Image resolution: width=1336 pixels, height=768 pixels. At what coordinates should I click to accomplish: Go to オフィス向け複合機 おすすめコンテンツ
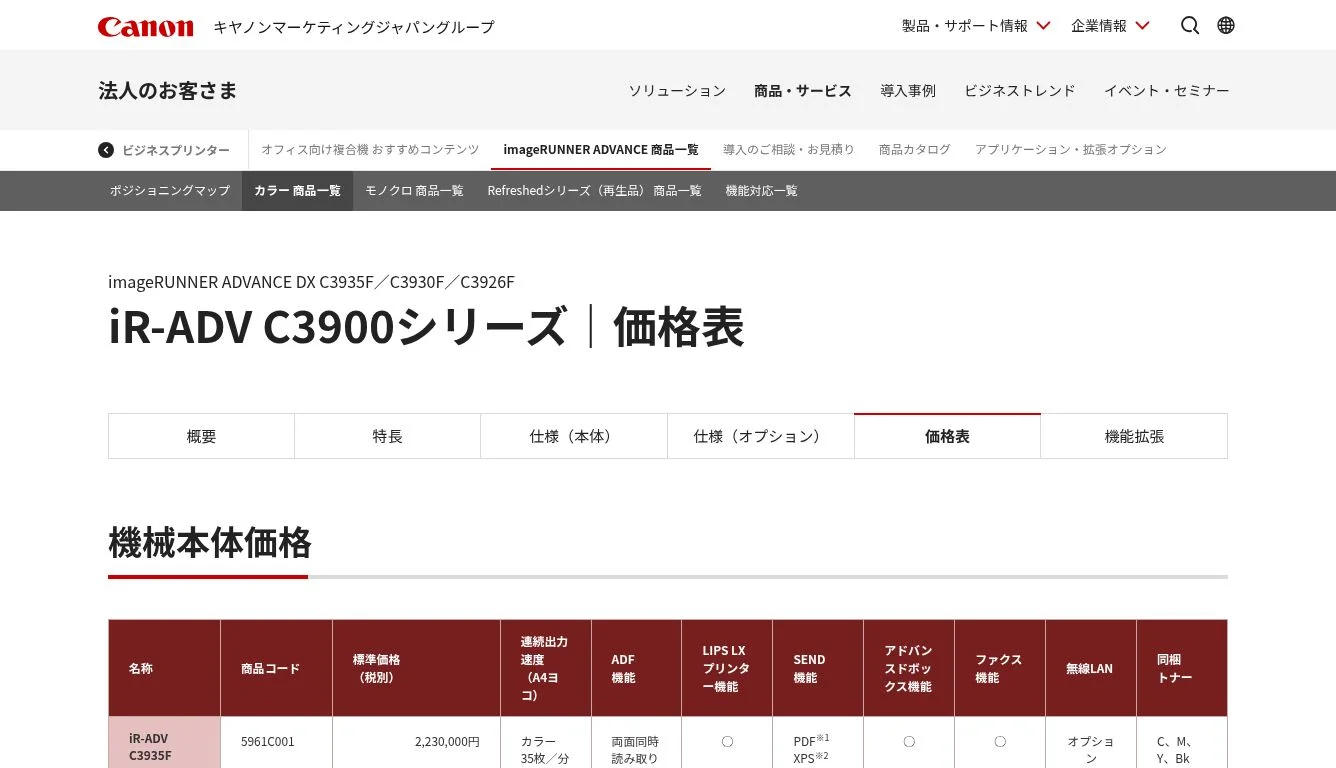370,150
